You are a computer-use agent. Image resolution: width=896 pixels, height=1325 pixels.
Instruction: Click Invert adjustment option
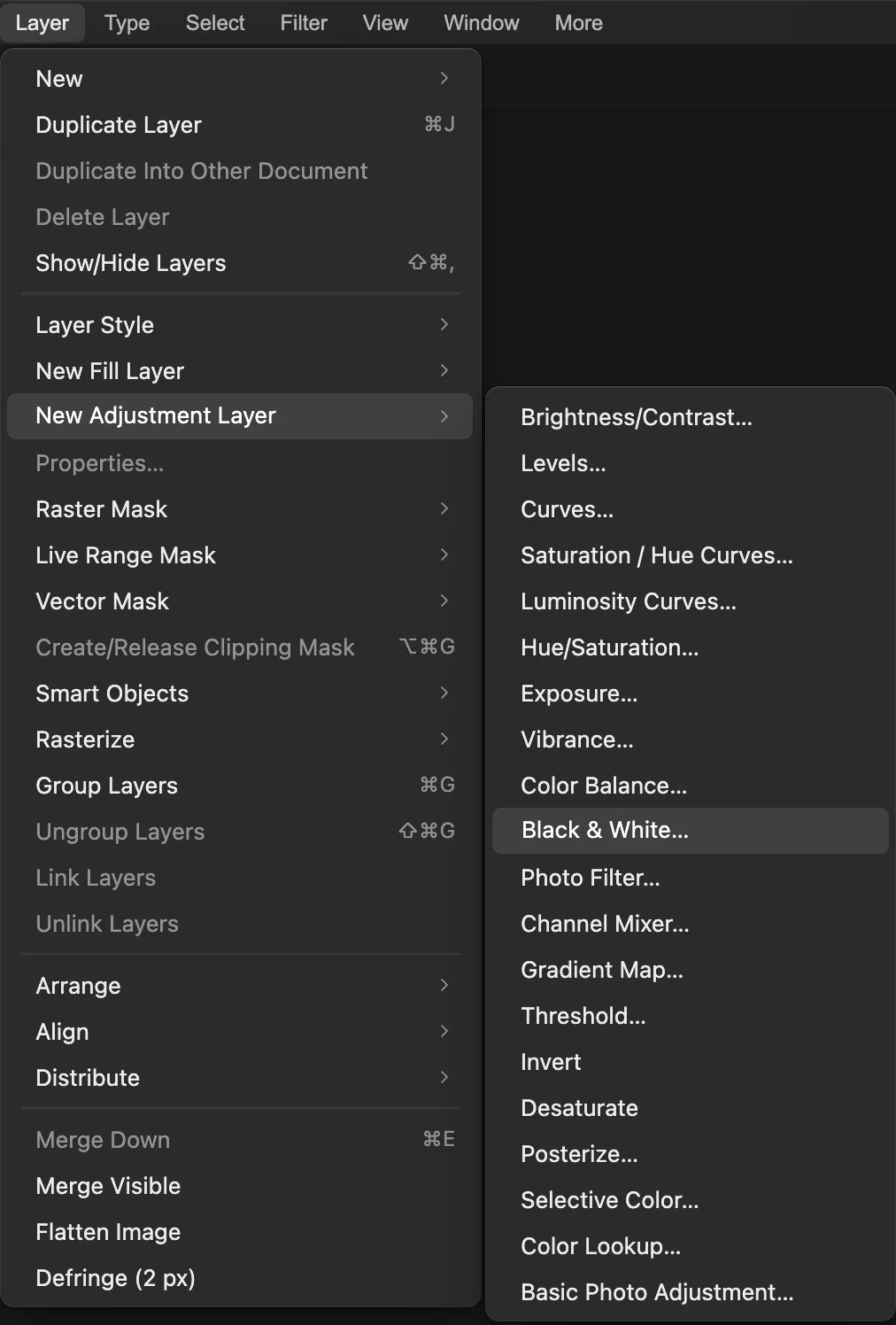click(690, 1062)
